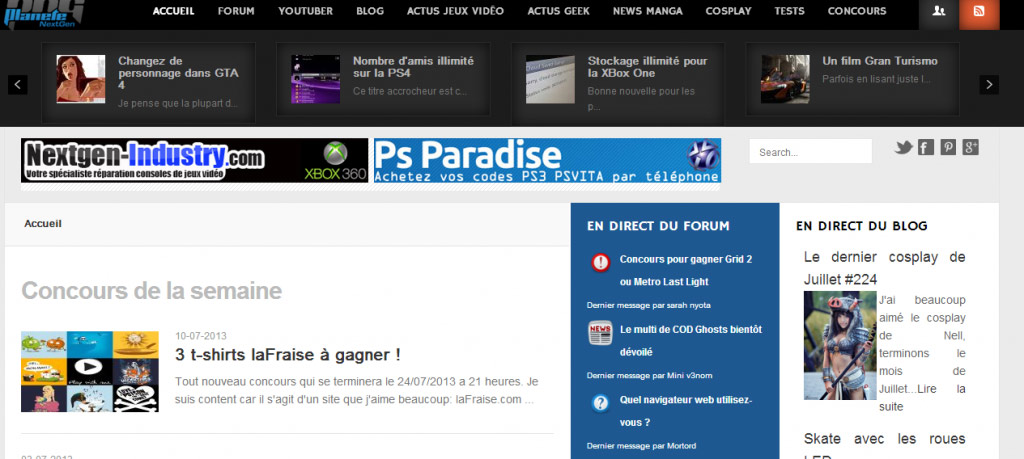Open the Google Plus social icon
Image resolution: width=1024 pixels, height=459 pixels.
click(x=970, y=148)
